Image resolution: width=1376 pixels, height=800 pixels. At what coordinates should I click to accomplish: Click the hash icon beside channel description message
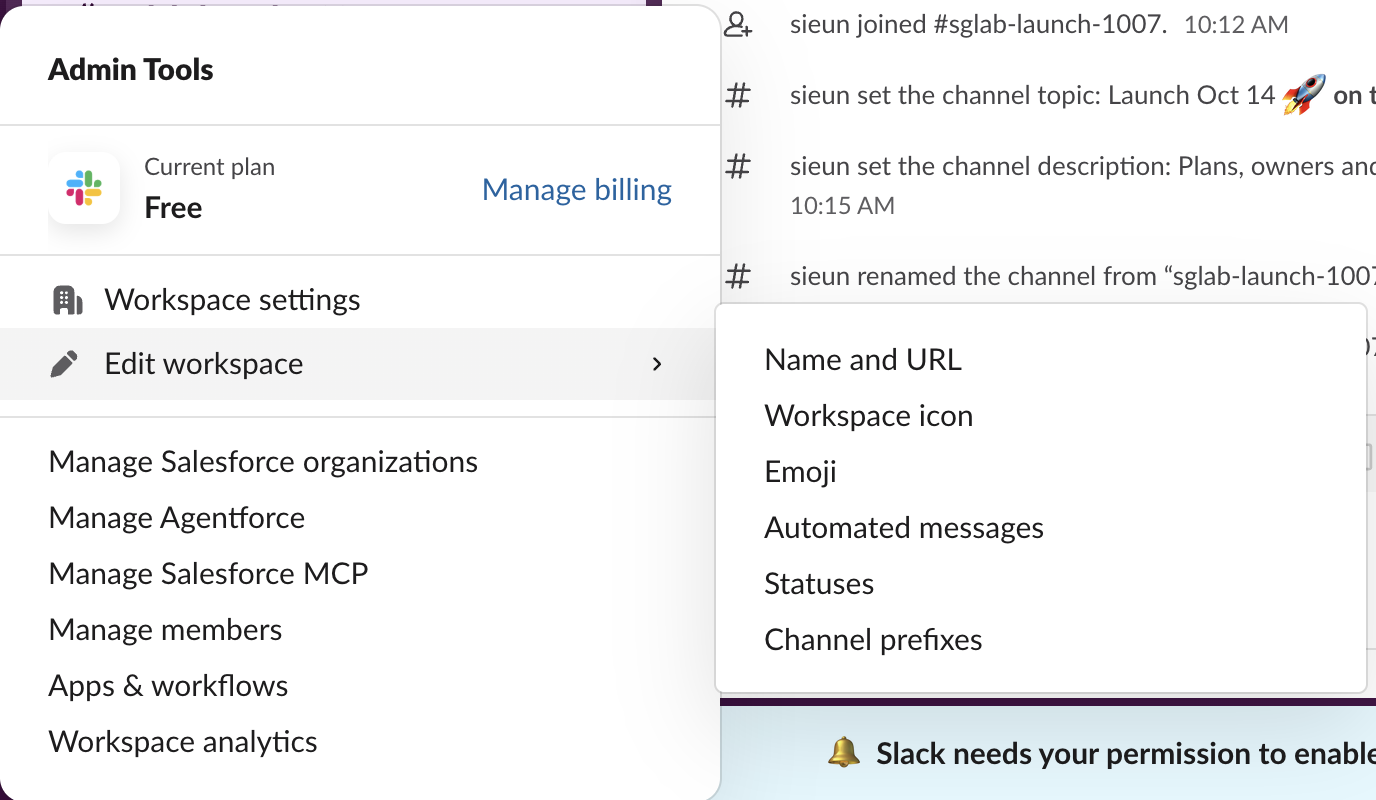tap(738, 166)
